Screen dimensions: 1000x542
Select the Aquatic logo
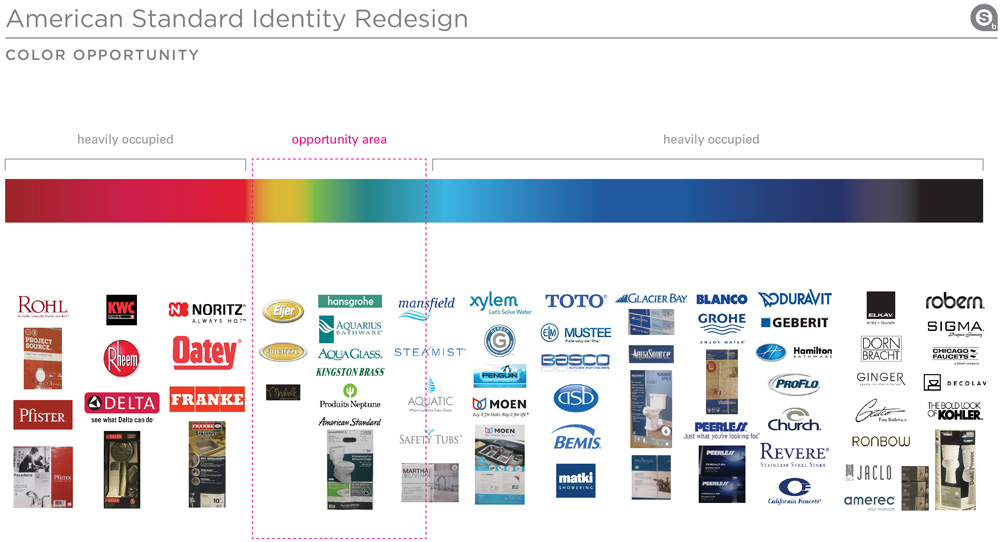click(430, 395)
